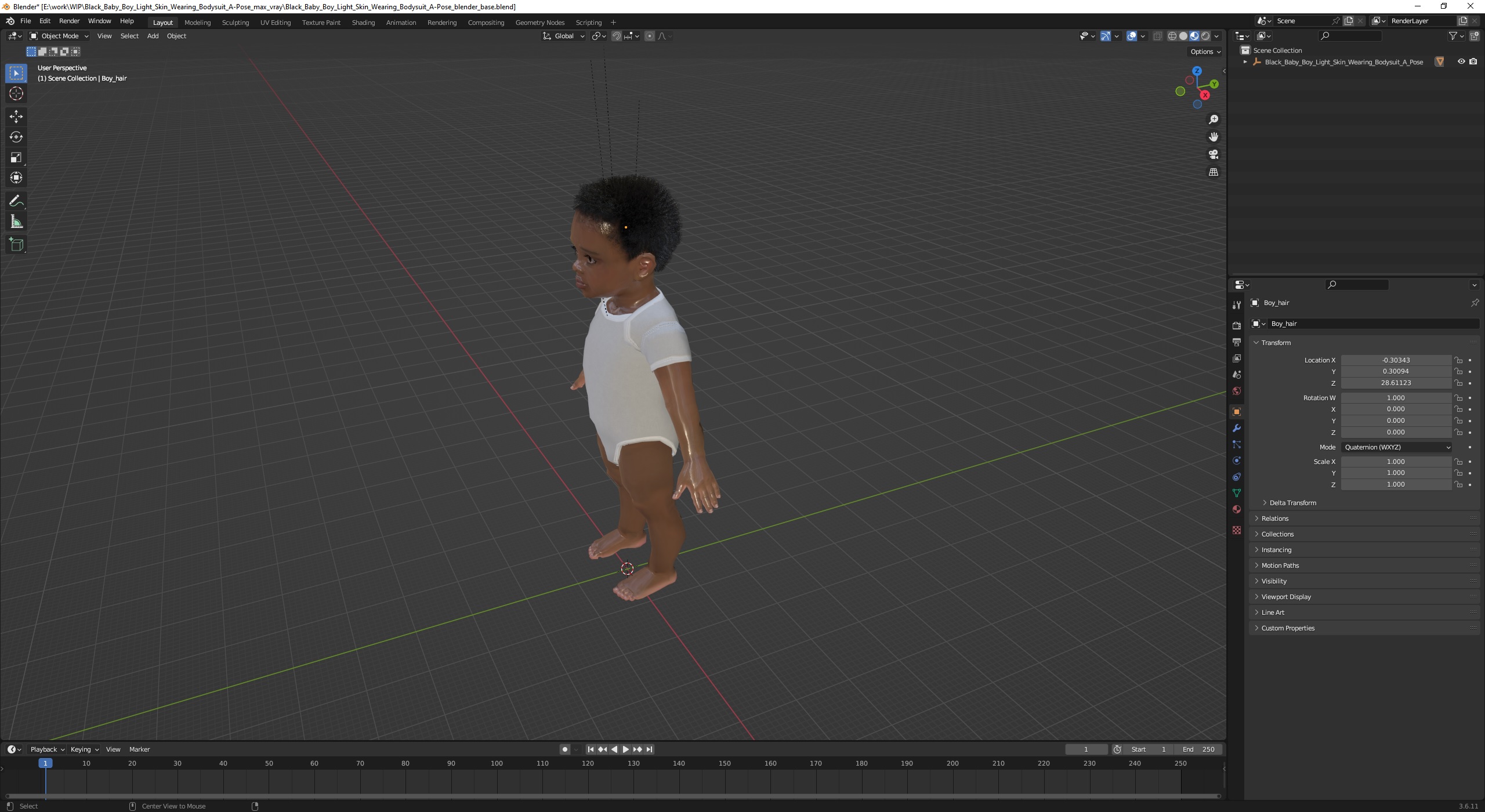Open the Render properties tab
1485x812 pixels.
[1237, 326]
